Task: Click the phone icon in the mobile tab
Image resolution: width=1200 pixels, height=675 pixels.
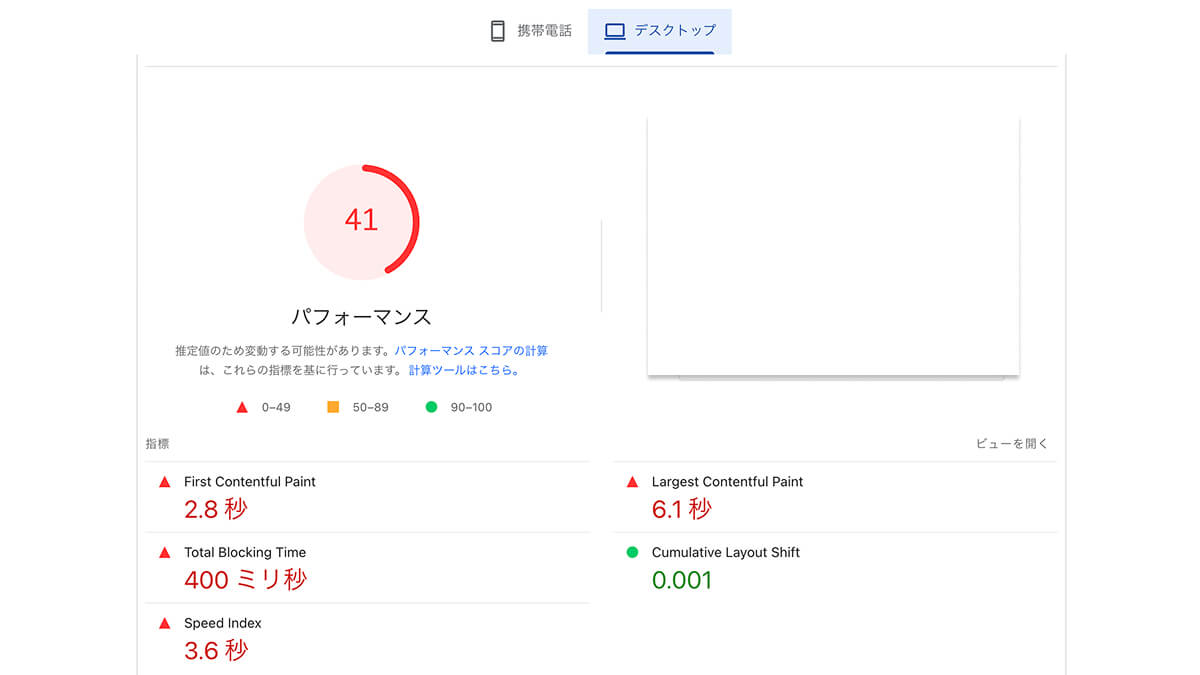Action: (498, 31)
